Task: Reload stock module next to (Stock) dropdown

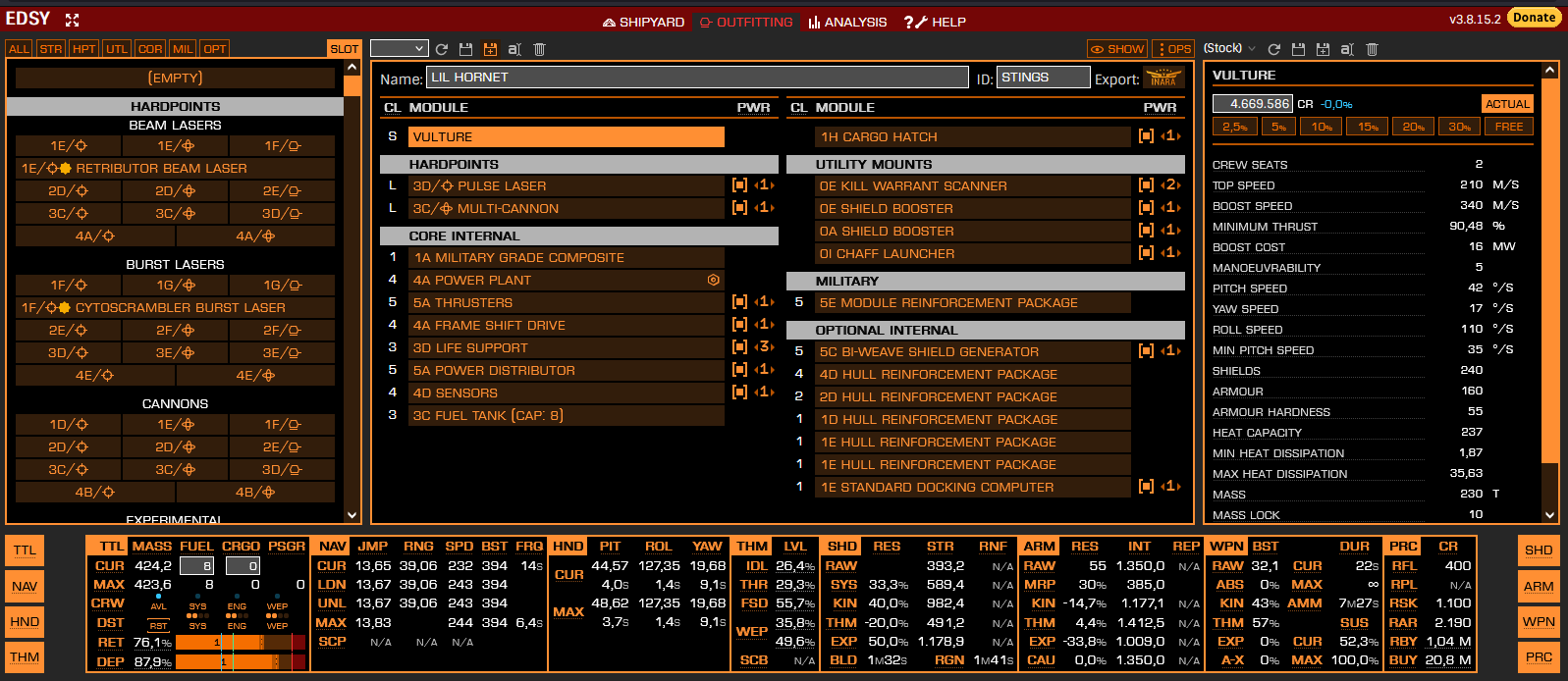Action: 1274,49
